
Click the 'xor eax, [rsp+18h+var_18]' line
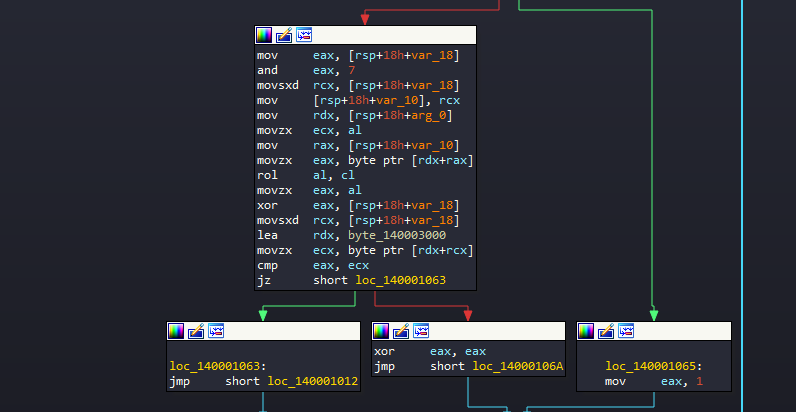(x=358, y=205)
